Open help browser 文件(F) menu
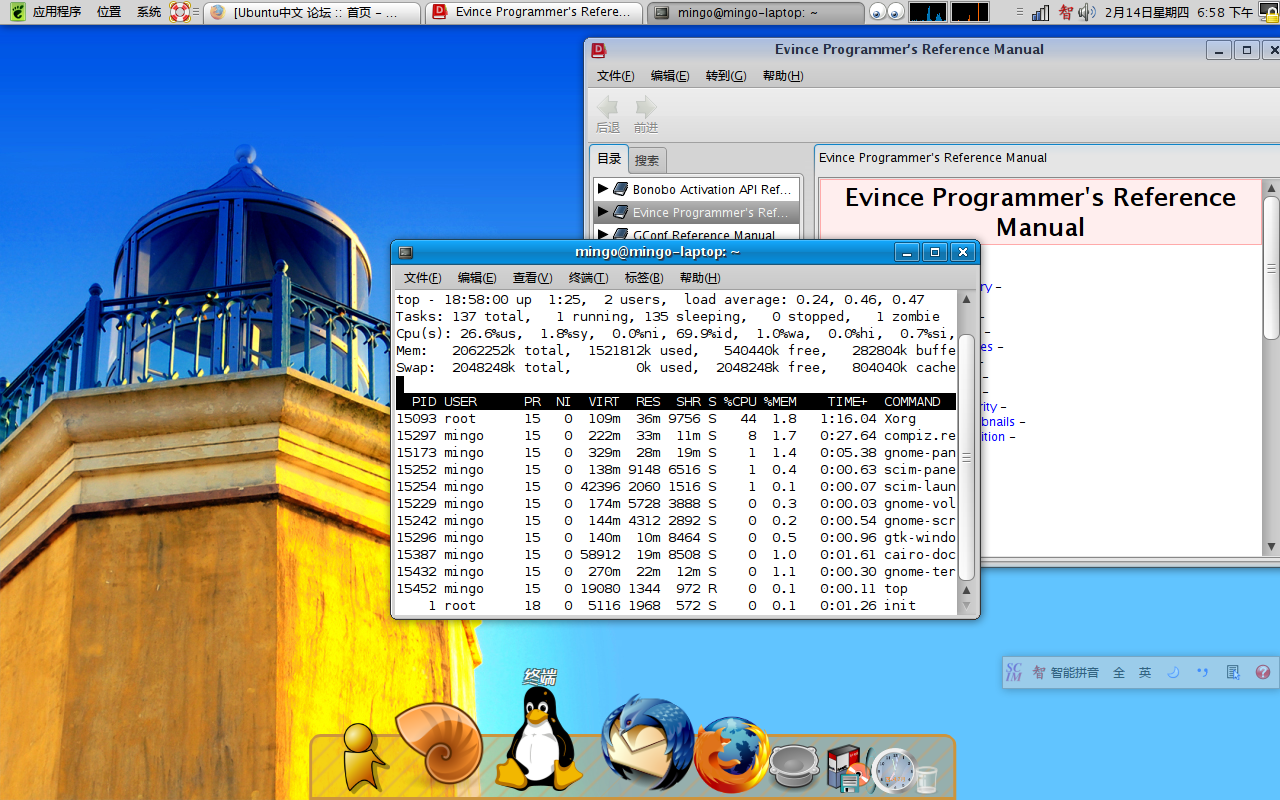This screenshot has width=1280, height=800. tap(615, 76)
